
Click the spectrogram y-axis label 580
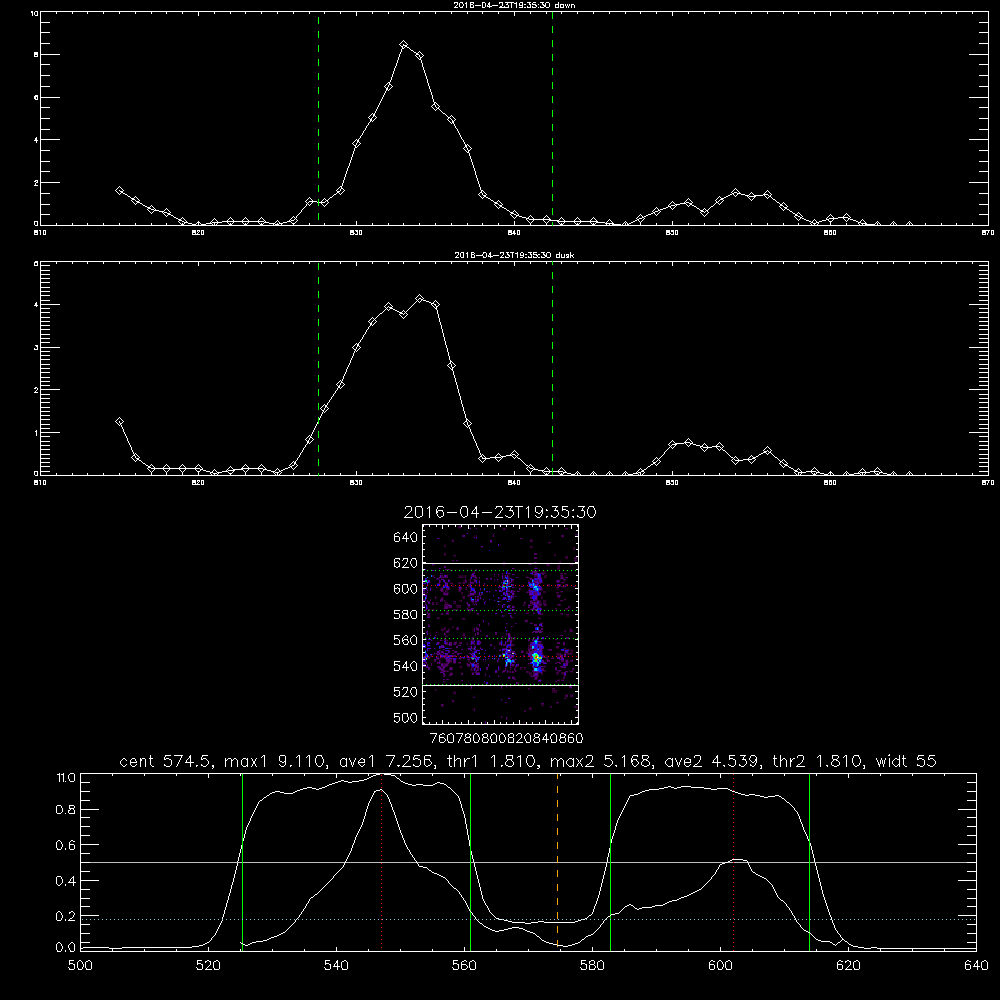[x=406, y=614]
